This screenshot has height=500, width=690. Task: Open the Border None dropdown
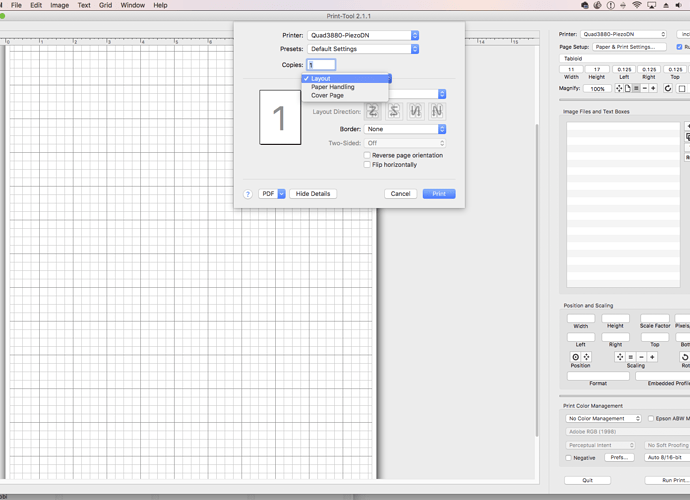[405, 129]
